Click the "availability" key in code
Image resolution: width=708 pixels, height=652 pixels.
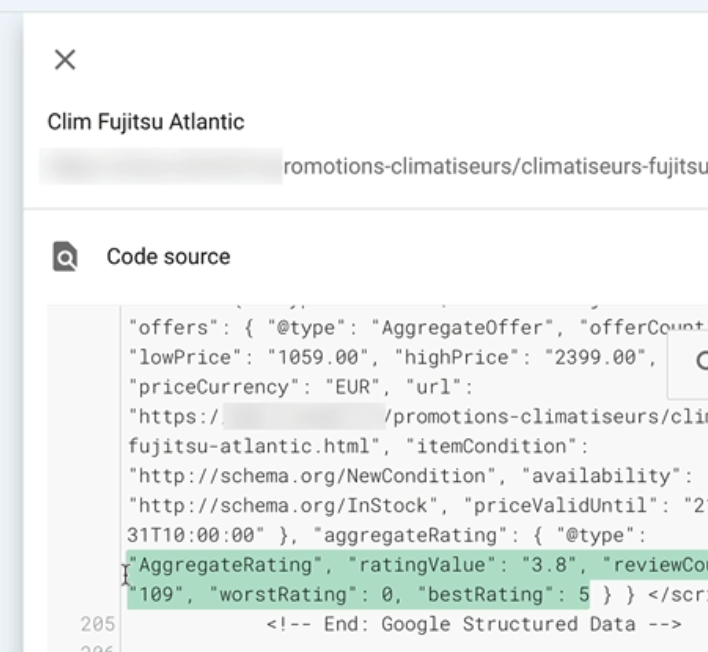[601, 476]
